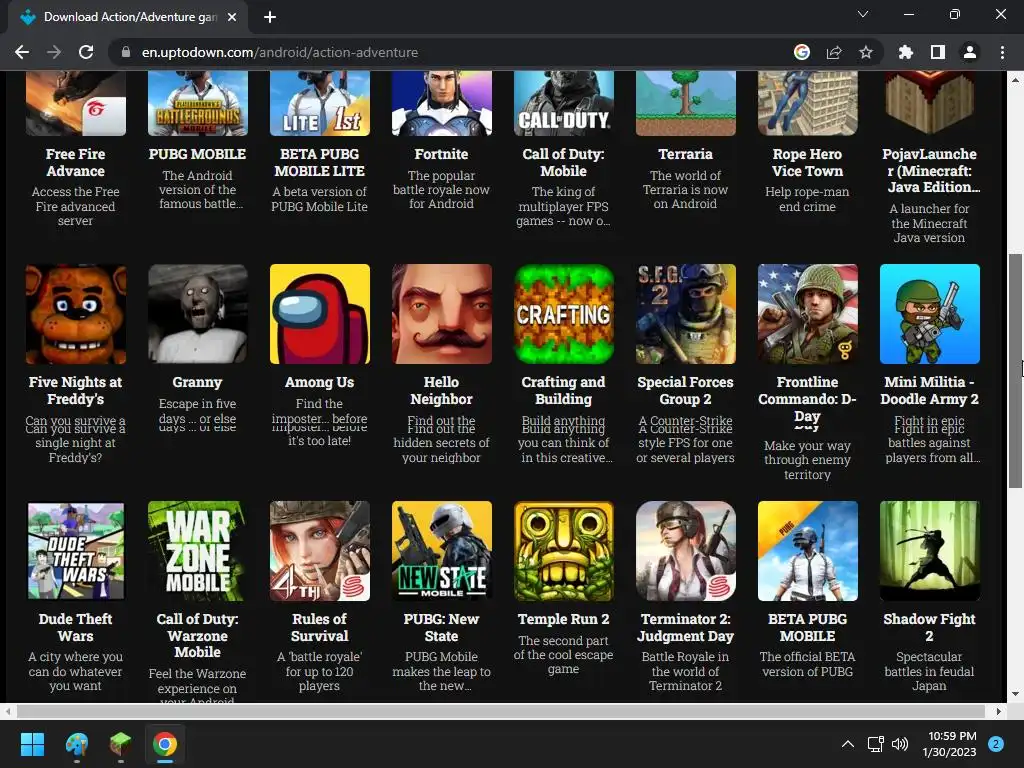
Task: Show hidden system tray icons
Action: pos(848,744)
